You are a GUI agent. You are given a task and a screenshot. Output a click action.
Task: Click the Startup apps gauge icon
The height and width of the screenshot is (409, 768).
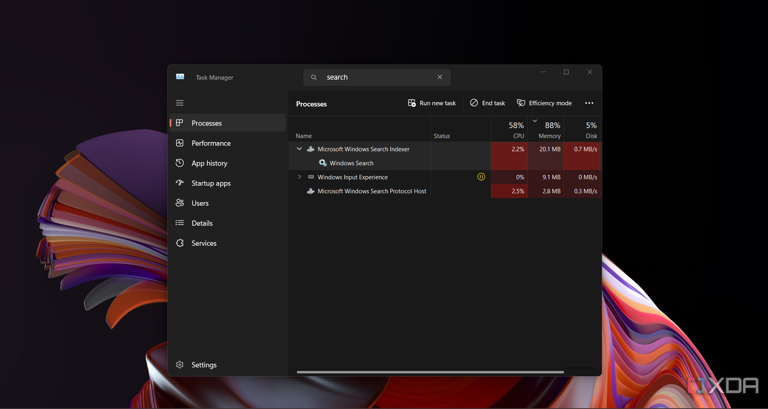pyautogui.click(x=180, y=183)
